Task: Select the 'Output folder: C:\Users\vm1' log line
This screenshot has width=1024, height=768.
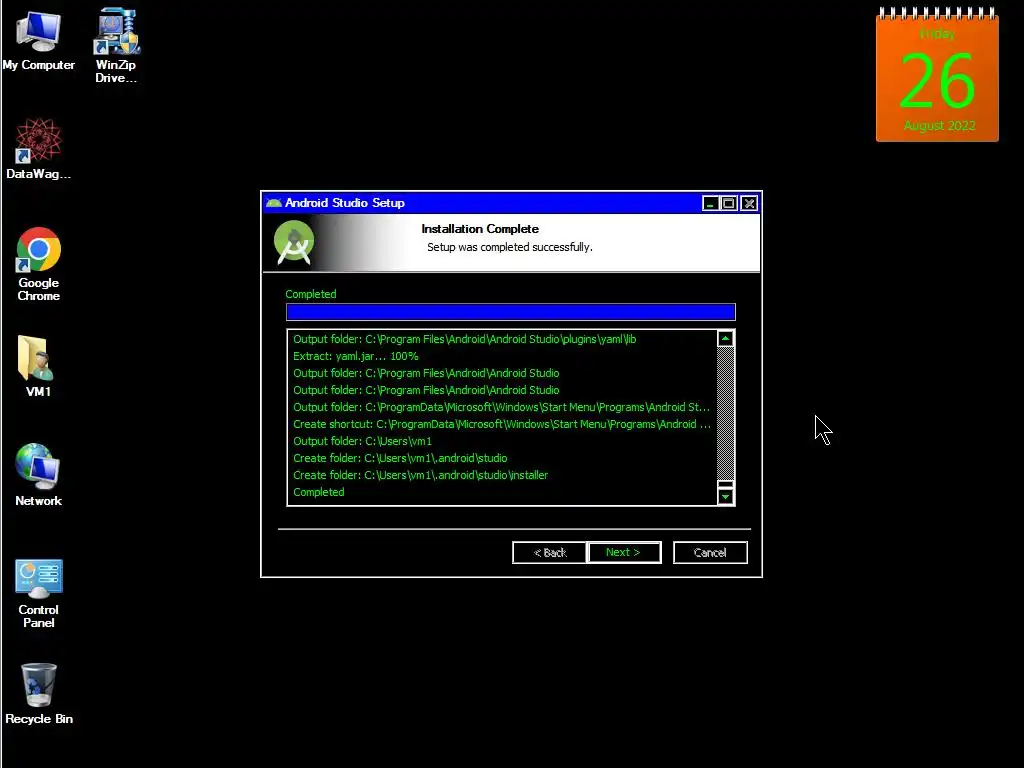Action: pyautogui.click(x=362, y=441)
